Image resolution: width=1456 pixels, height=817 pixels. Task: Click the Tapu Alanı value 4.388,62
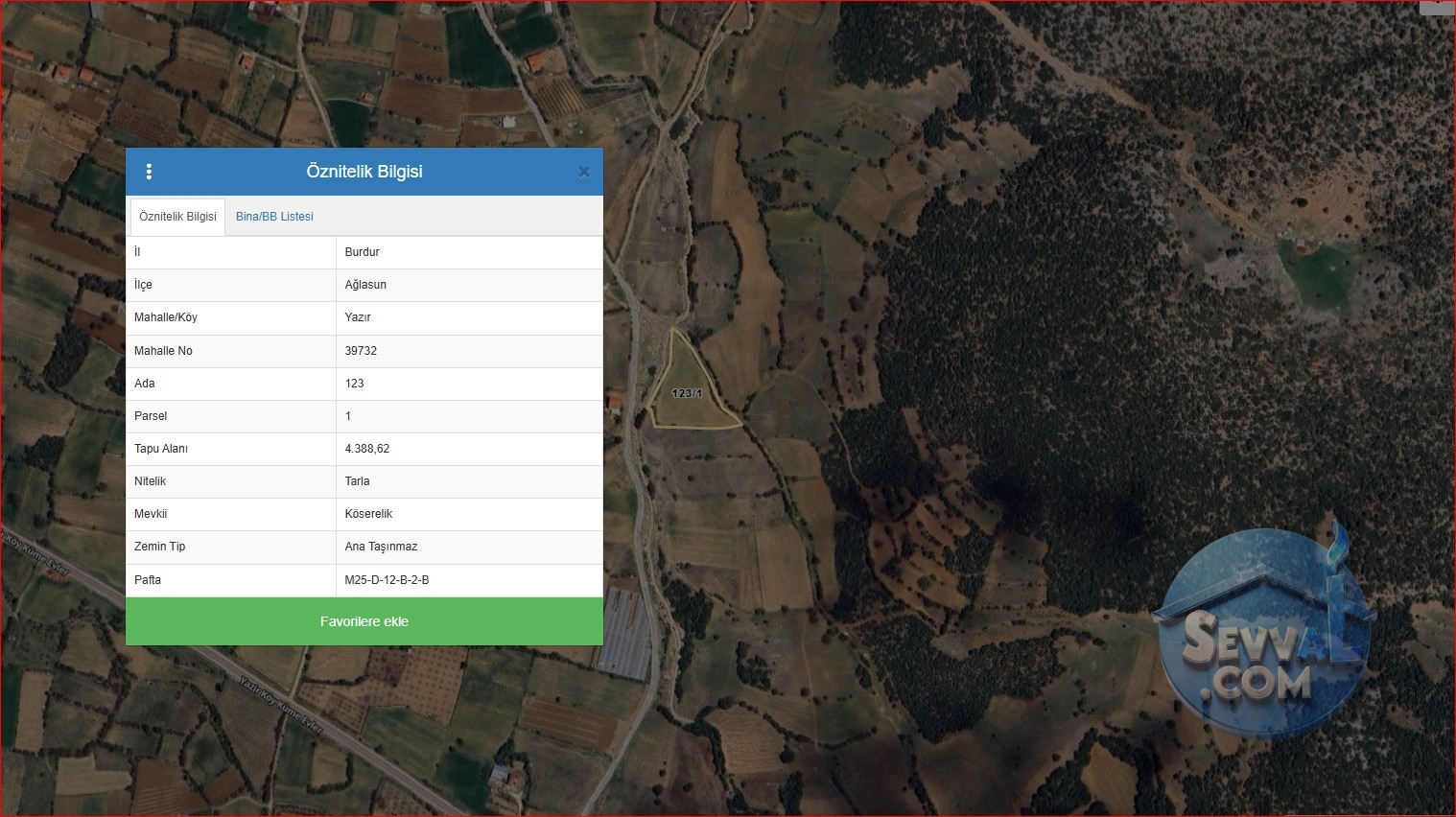coord(366,449)
